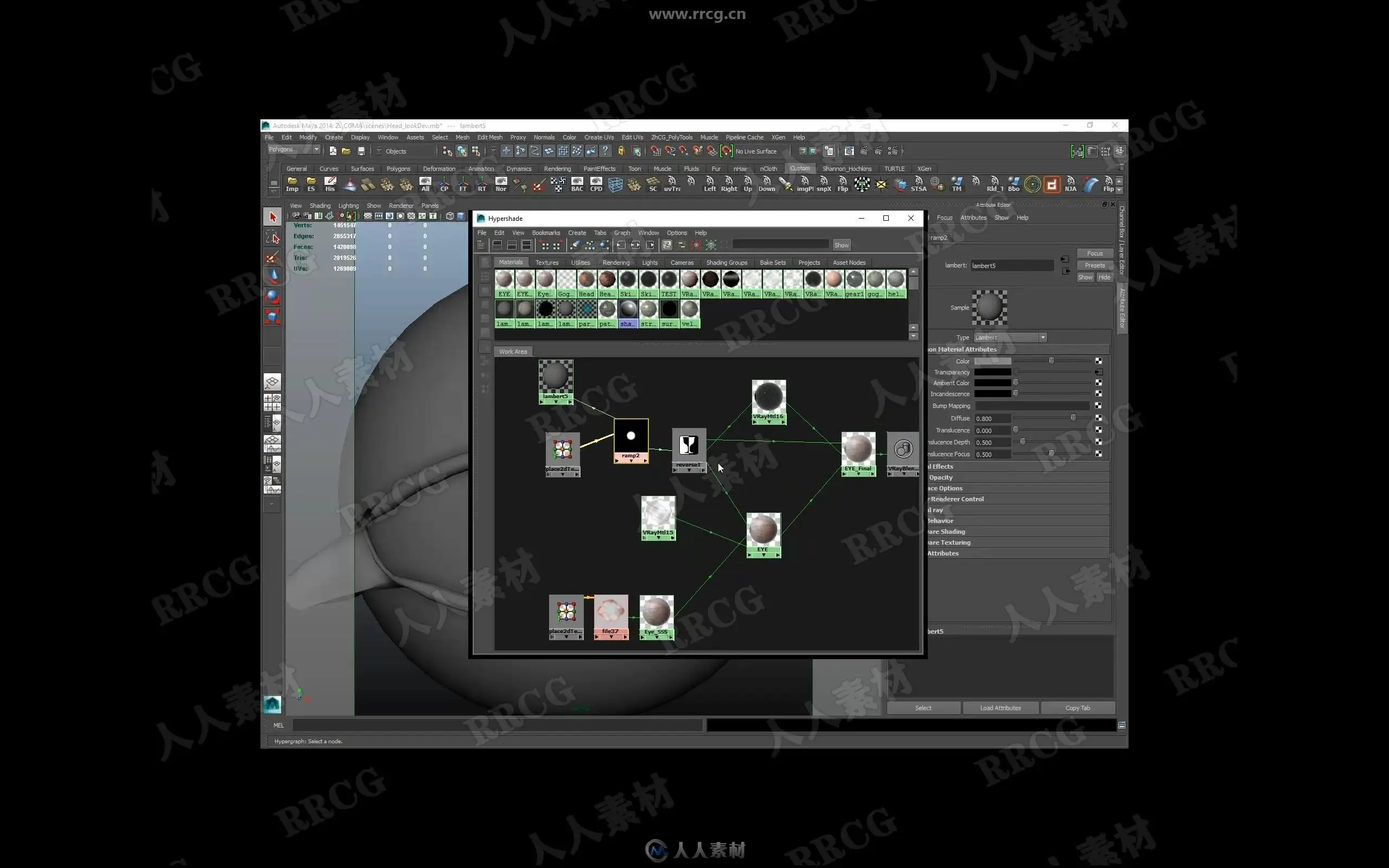Open the Polygons menu set dropdown
The image size is (1389, 868).
point(294,149)
